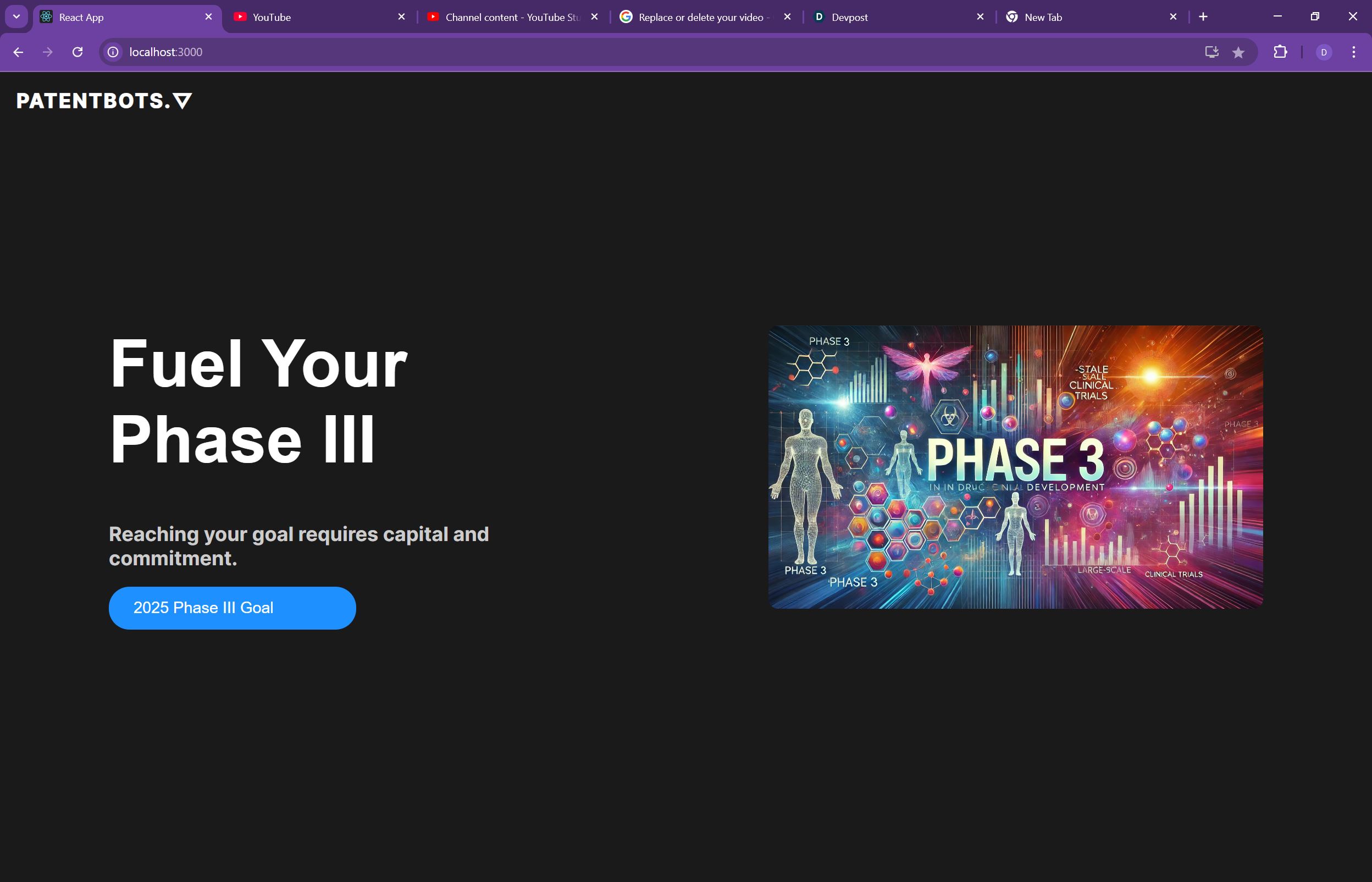Close the YouTube tab
This screenshot has height=882, width=1372.
click(x=401, y=17)
